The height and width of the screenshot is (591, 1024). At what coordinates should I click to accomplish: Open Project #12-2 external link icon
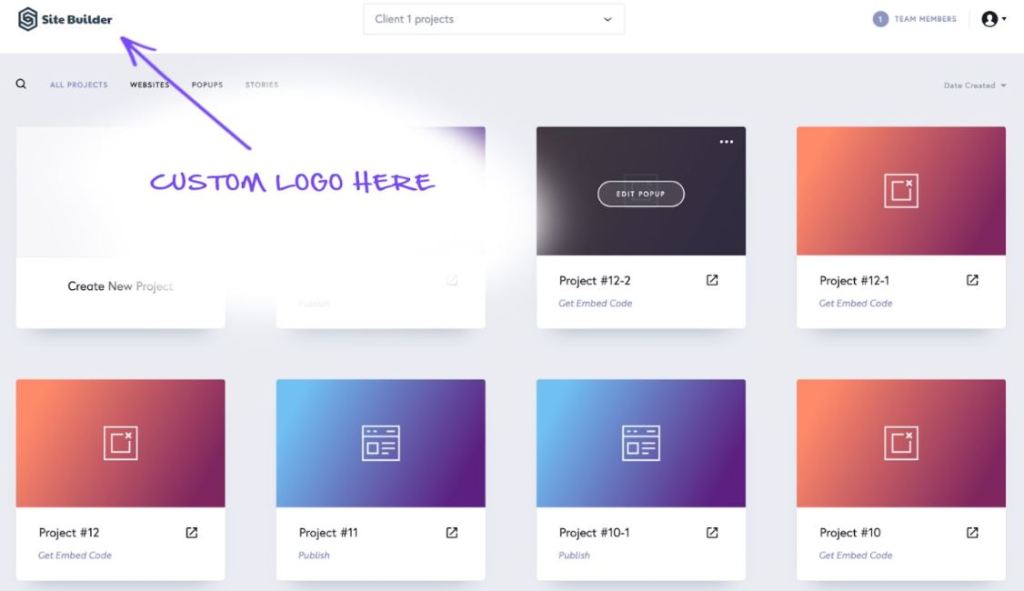point(712,281)
